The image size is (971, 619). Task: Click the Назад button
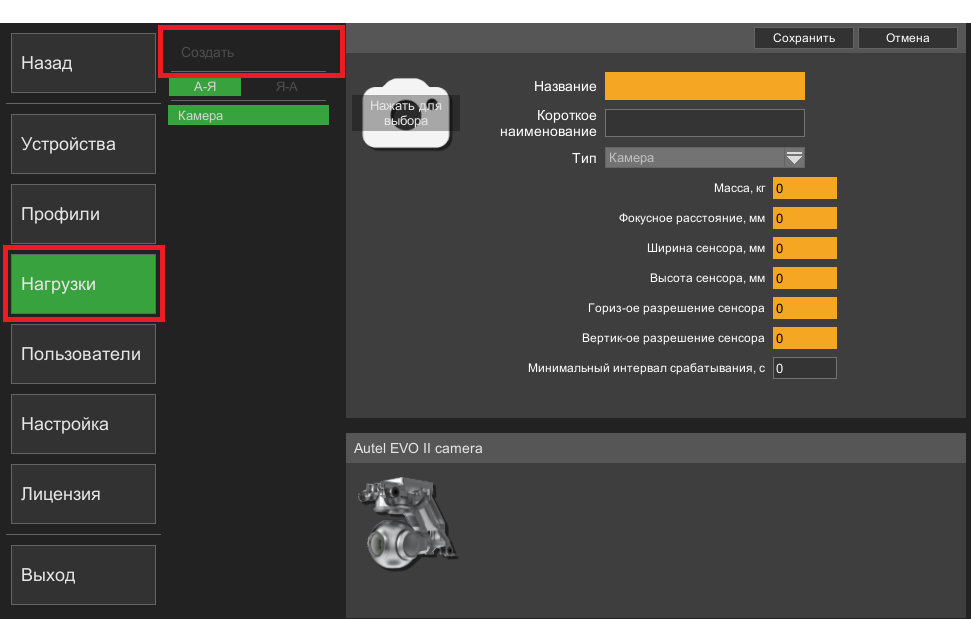pyautogui.click(x=84, y=63)
